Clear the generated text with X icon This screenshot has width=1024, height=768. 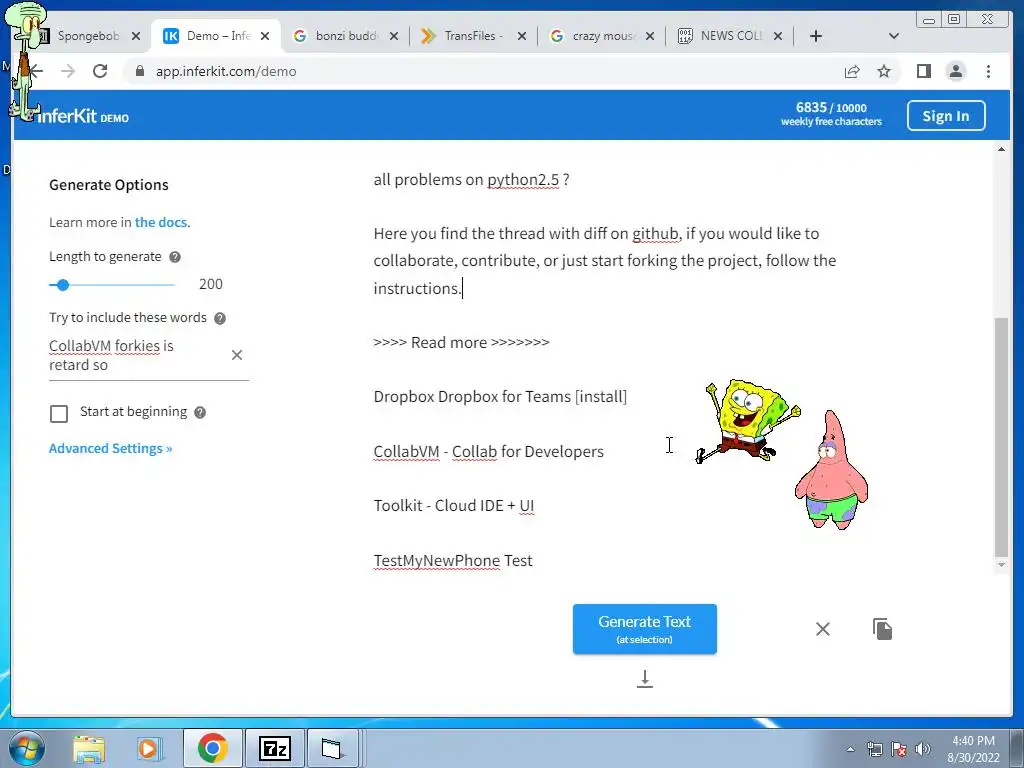point(823,629)
